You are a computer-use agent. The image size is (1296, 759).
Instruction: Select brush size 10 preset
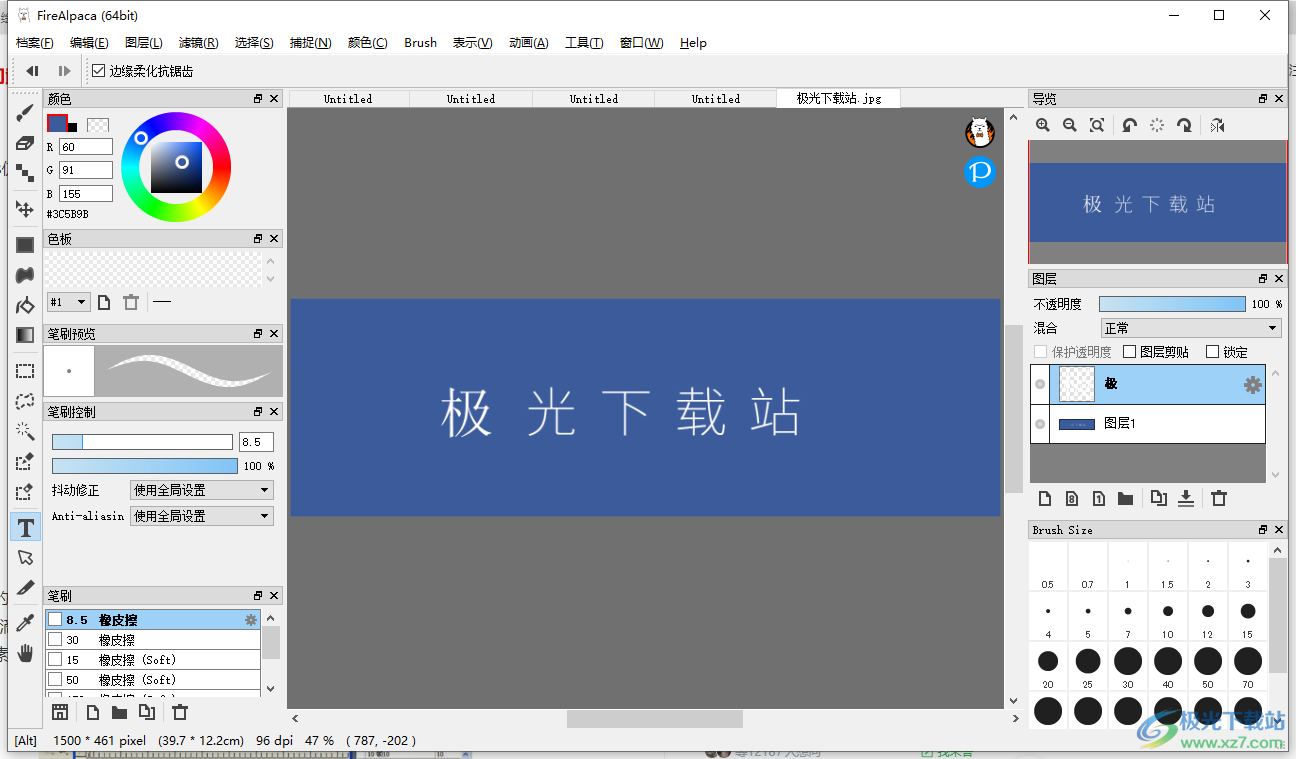pos(1167,616)
